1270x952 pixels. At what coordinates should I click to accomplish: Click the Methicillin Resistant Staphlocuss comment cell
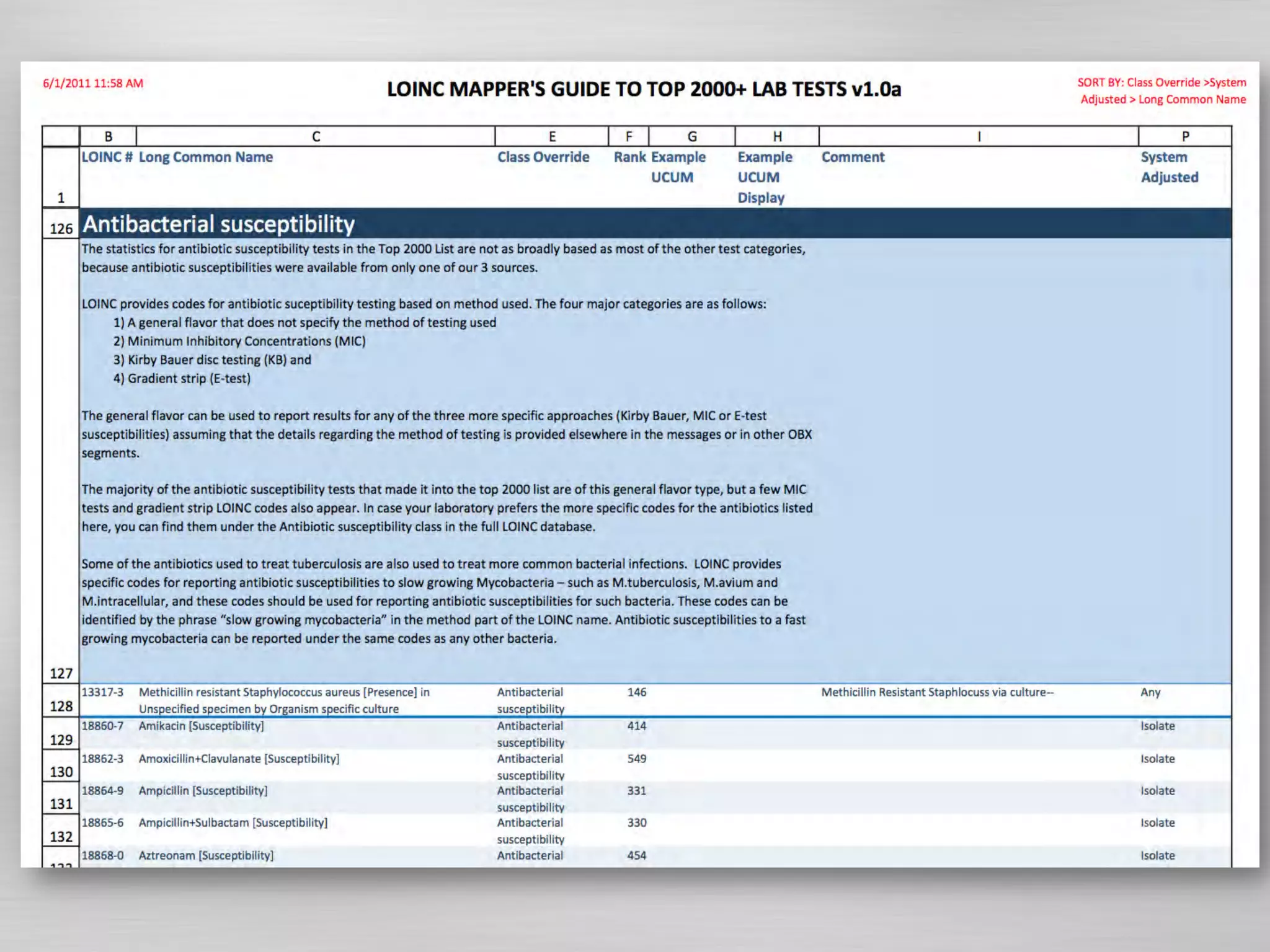(936, 692)
